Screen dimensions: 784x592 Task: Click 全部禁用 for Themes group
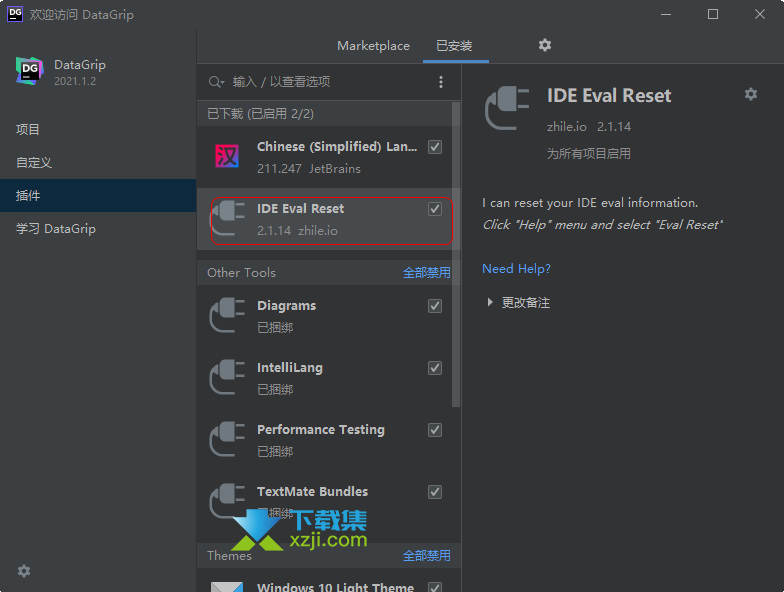click(x=426, y=556)
